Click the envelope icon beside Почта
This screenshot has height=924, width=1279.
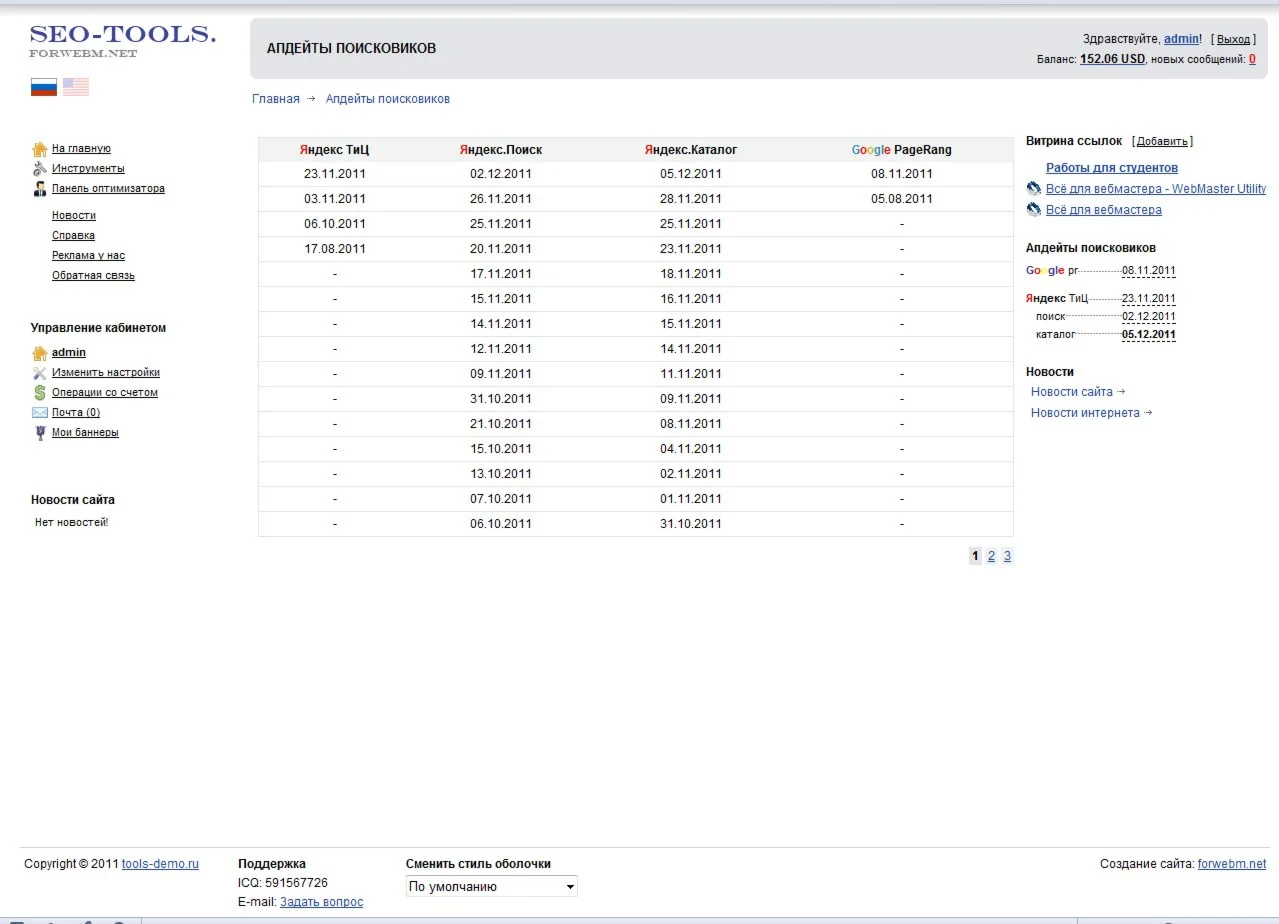pyautogui.click(x=40, y=413)
